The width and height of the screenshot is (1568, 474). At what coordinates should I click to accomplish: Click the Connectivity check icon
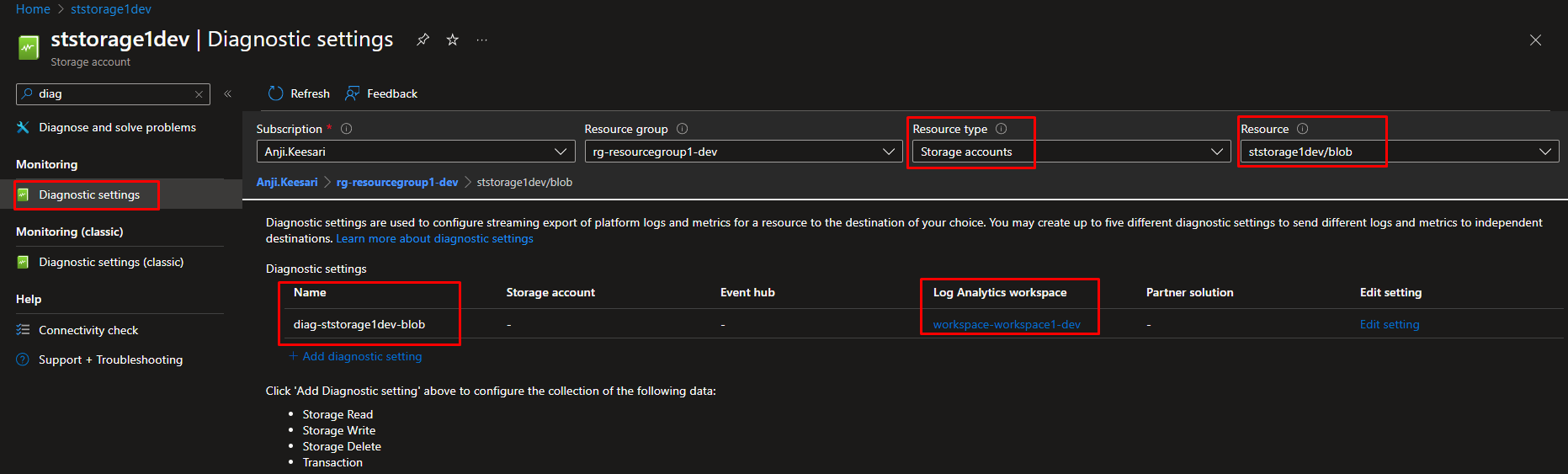(x=24, y=330)
